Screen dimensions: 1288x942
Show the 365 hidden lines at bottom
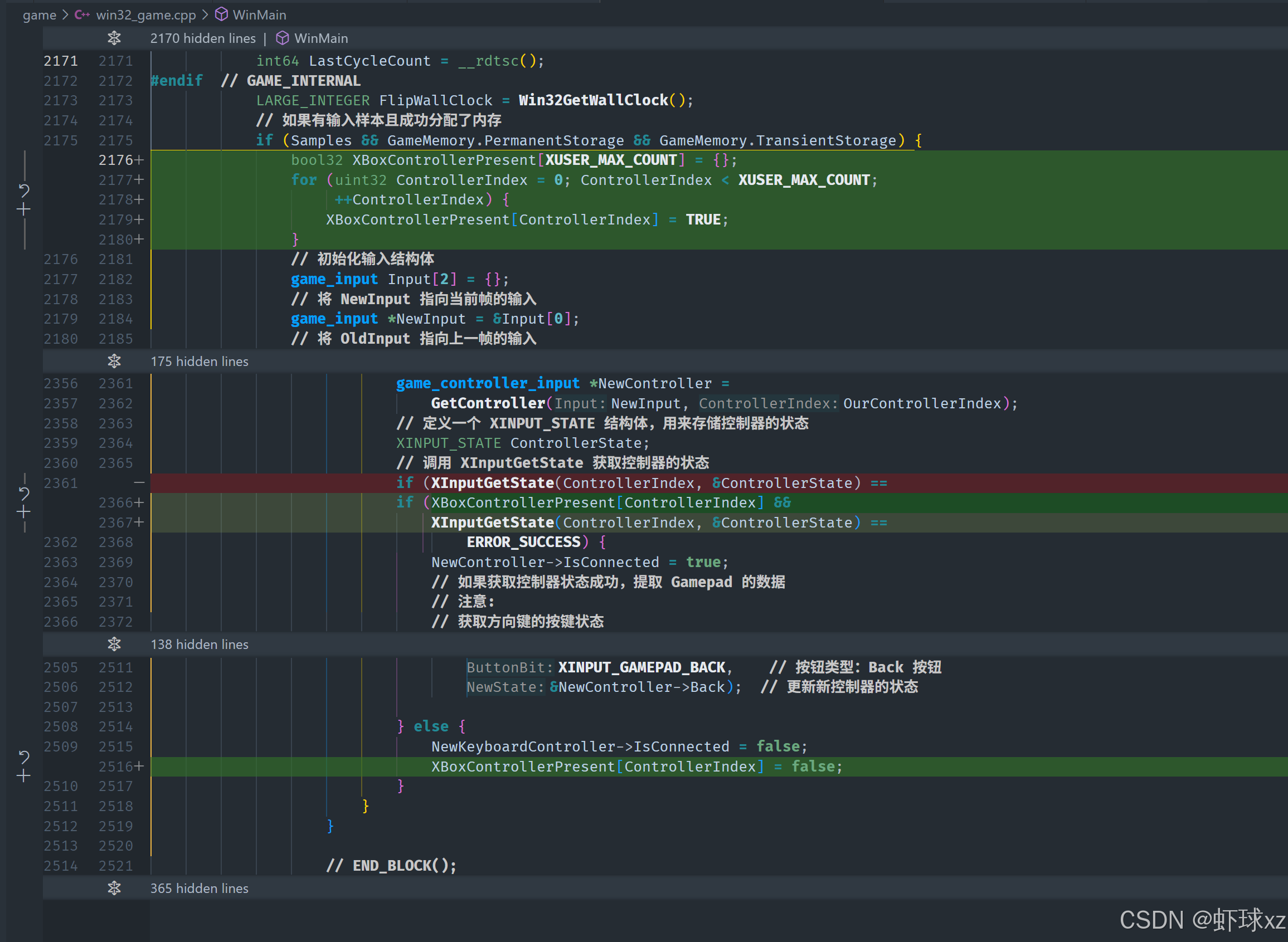click(114, 889)
